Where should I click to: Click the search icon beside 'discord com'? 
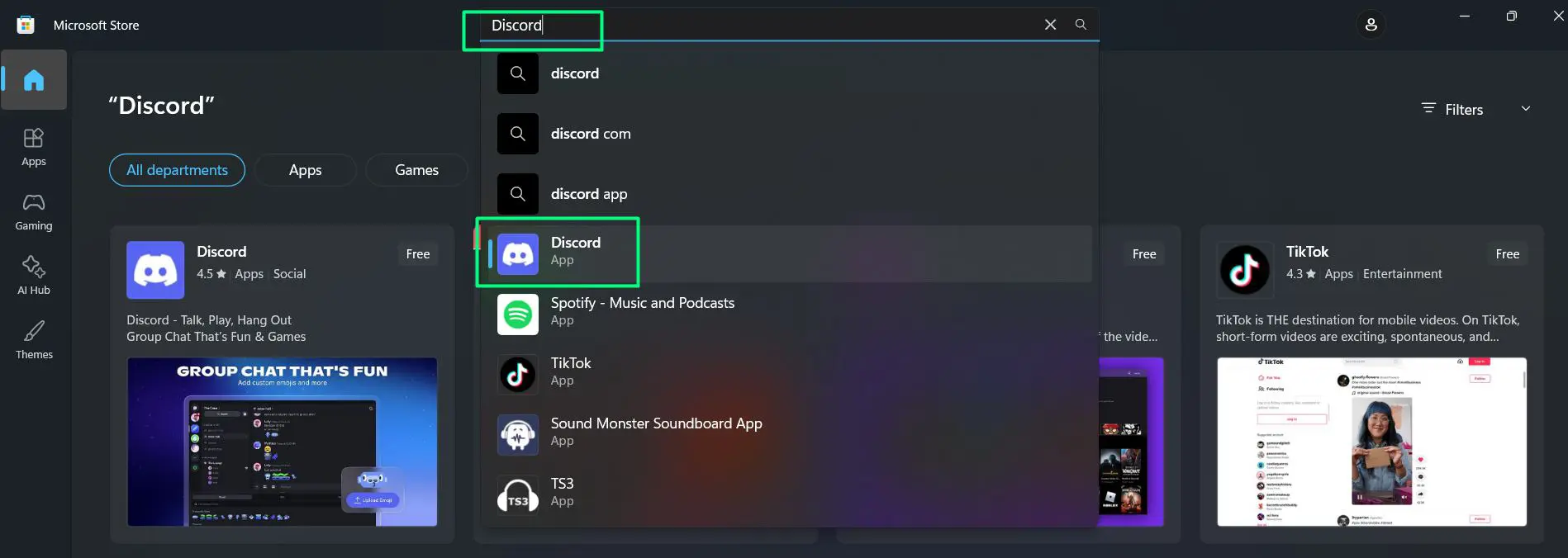click(x=518, y=134)
